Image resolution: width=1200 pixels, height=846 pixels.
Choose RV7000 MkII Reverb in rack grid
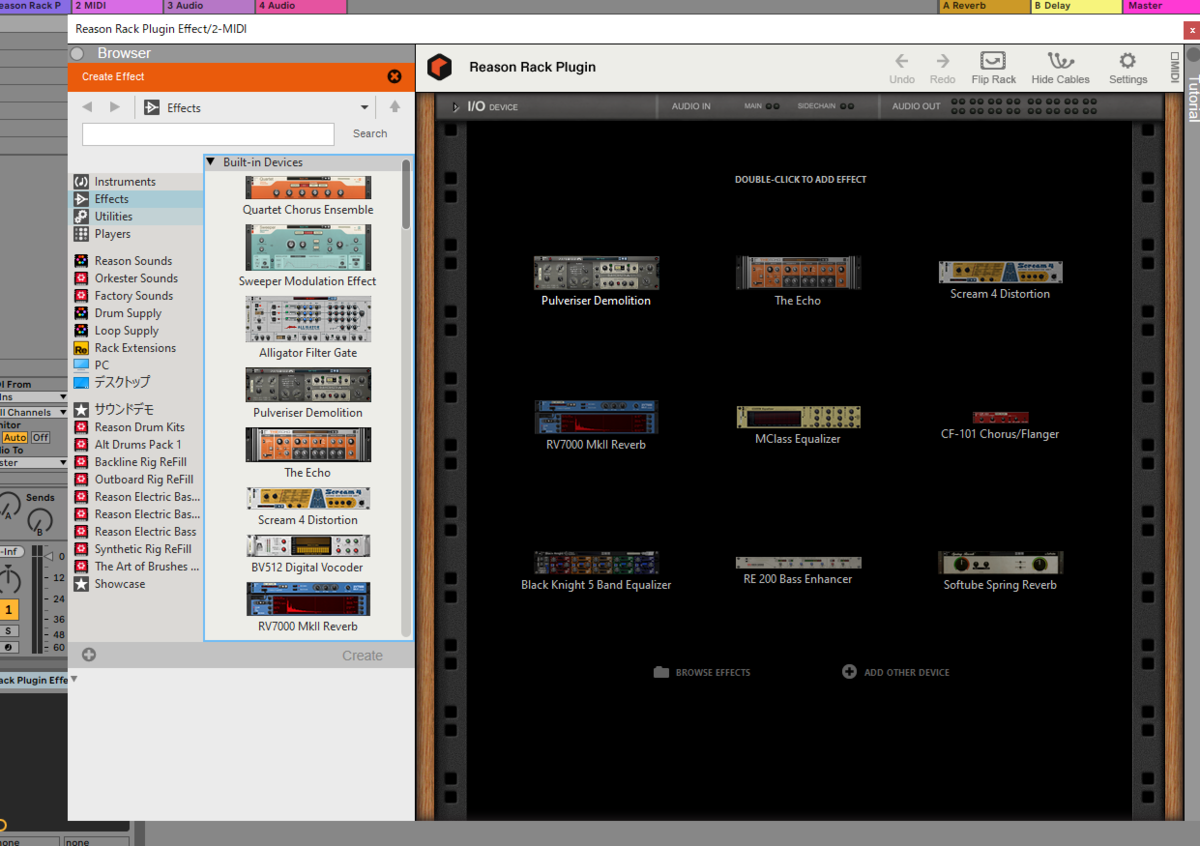(596, 425)
